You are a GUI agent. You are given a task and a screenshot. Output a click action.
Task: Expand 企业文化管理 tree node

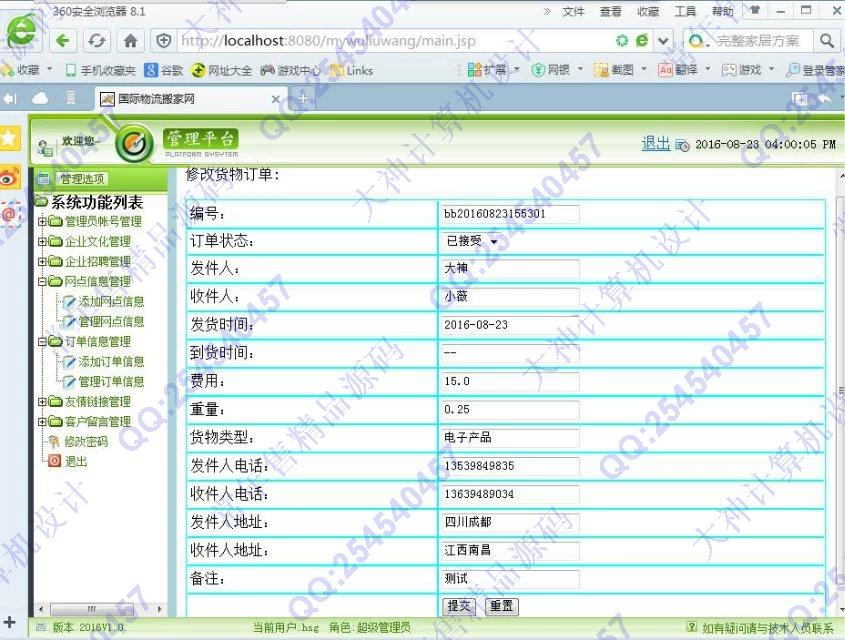[42, 241]
